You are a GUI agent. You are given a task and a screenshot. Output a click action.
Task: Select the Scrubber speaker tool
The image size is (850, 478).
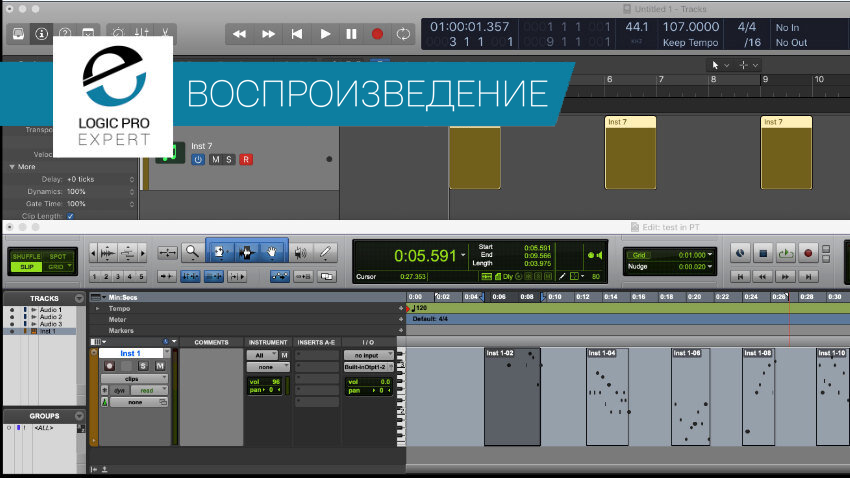300,253
